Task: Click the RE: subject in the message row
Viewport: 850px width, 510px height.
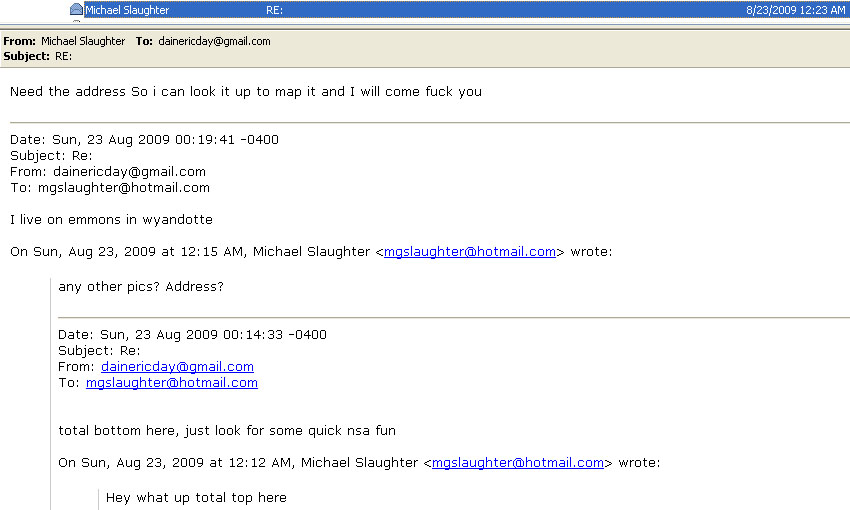Action: pyautogui.click(x=274, y=10)
